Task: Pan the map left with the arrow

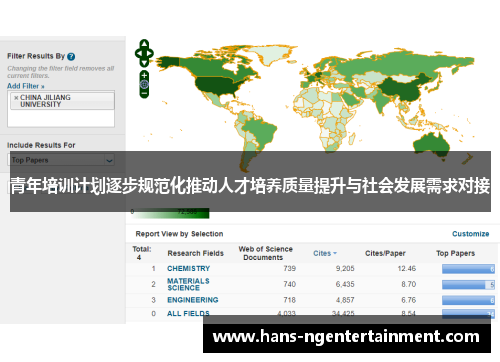Action: click(x=138, y=53)
